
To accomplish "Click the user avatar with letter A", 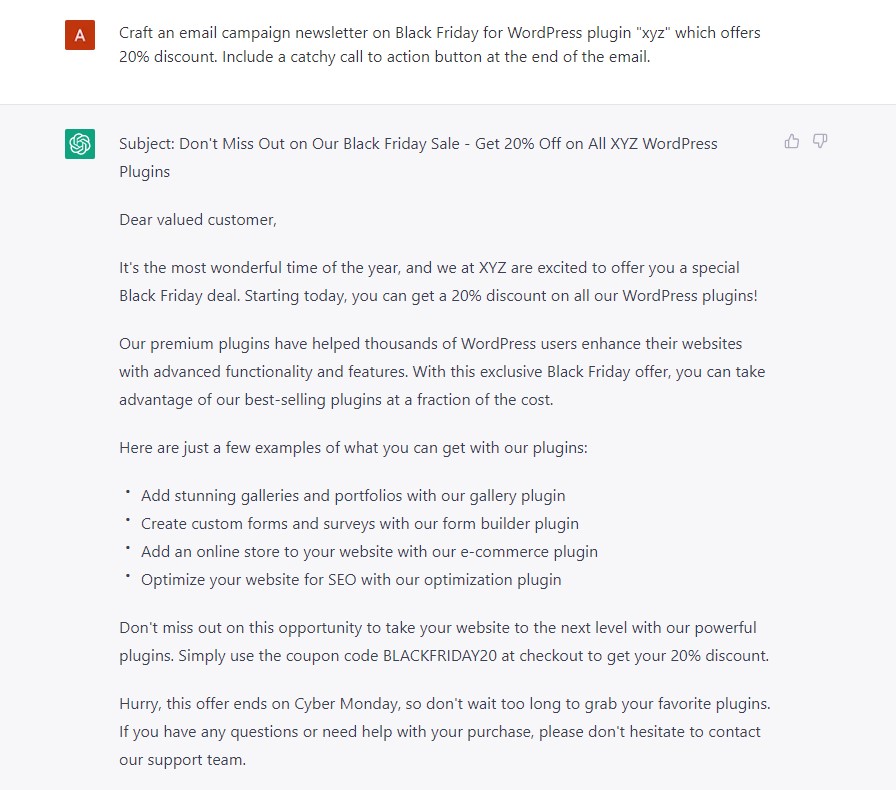I will [80, 35].
